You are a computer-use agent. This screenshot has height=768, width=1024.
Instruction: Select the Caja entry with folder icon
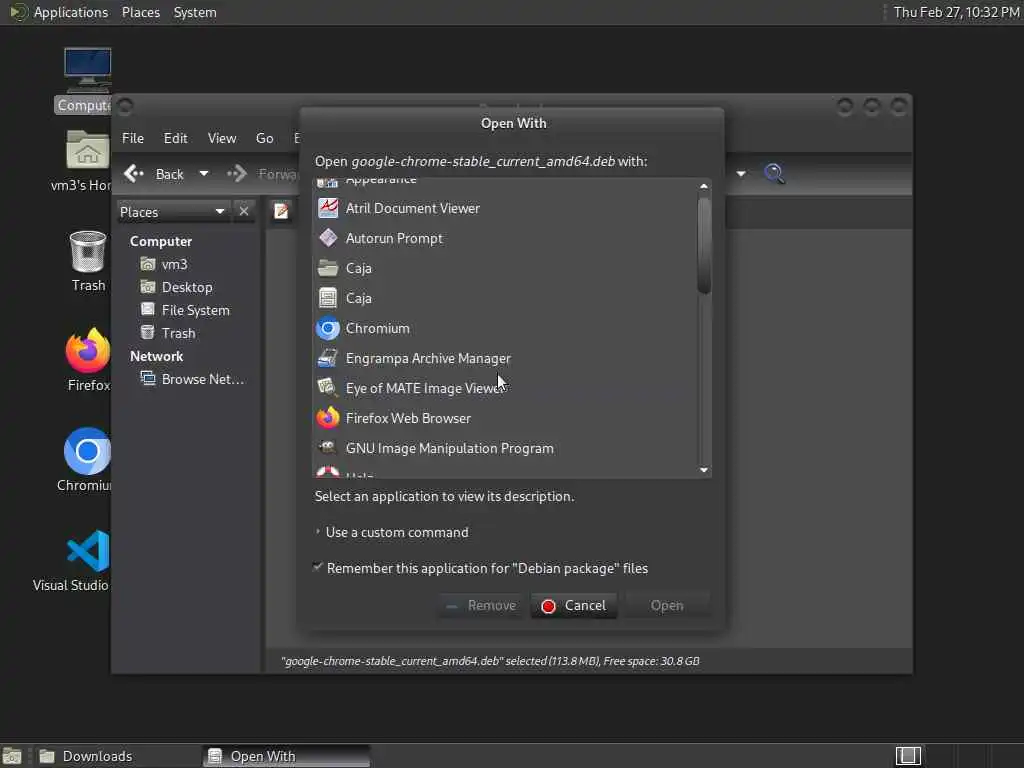point(505,268)
